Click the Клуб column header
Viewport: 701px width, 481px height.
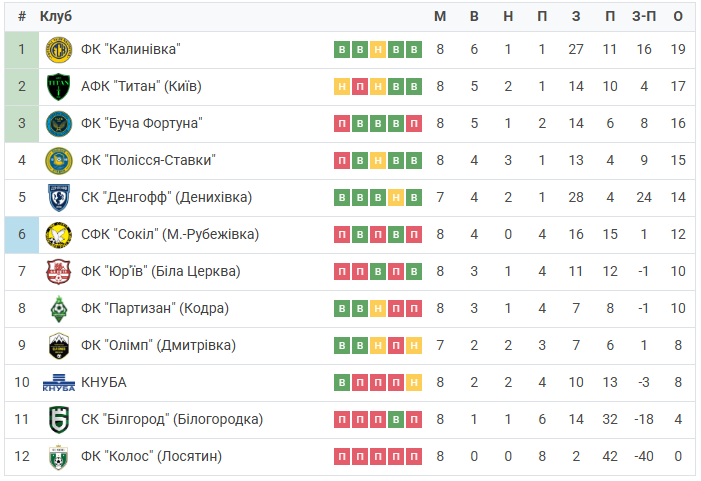pos(56,17)
